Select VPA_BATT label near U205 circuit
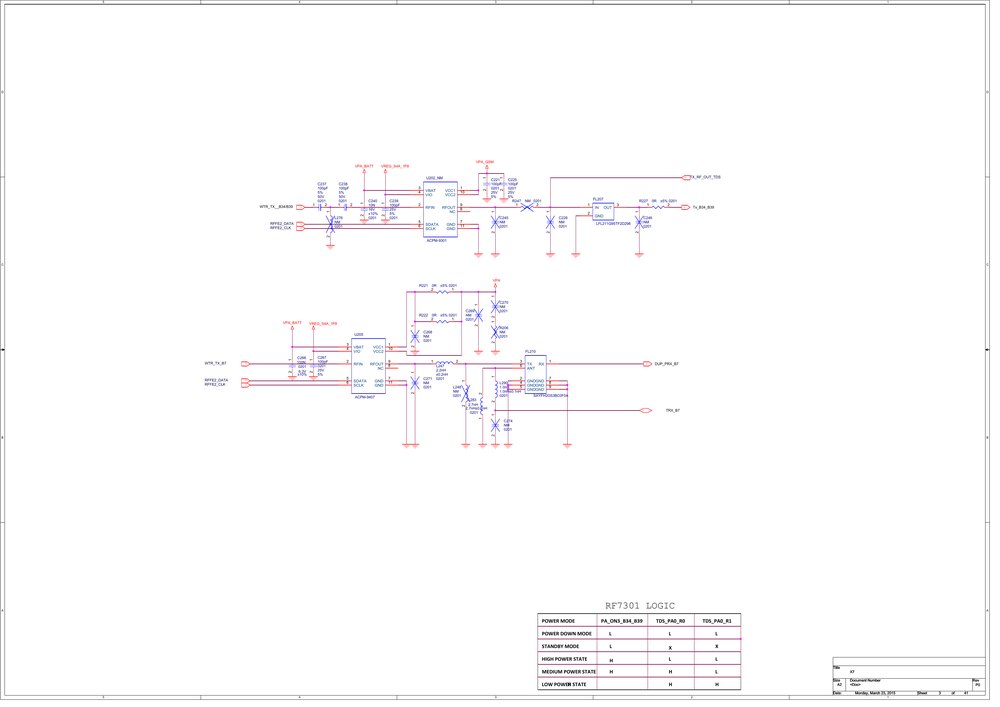 pyautogui.click(x=292, y=323)
